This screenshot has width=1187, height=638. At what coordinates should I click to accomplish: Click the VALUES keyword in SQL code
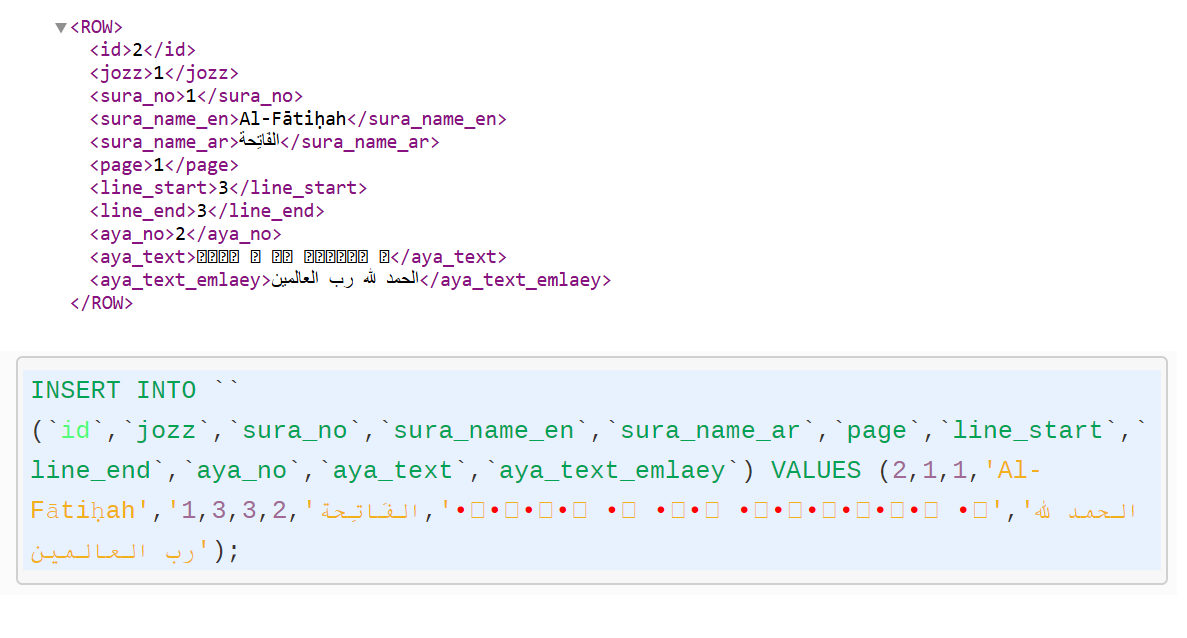[815, 470]
